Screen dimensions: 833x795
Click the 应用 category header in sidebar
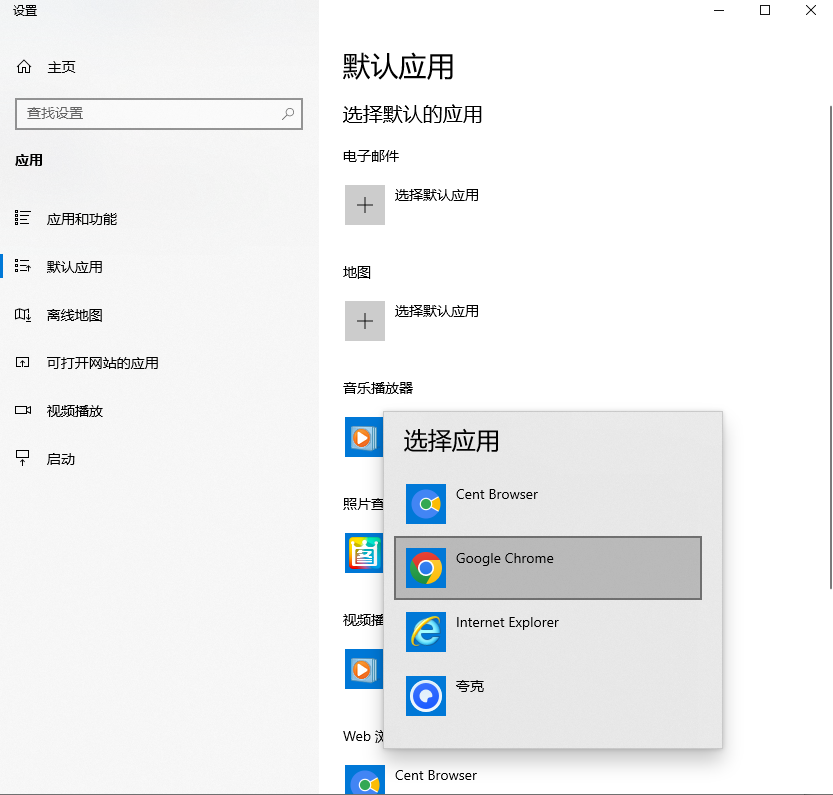[x=29, y=160]
